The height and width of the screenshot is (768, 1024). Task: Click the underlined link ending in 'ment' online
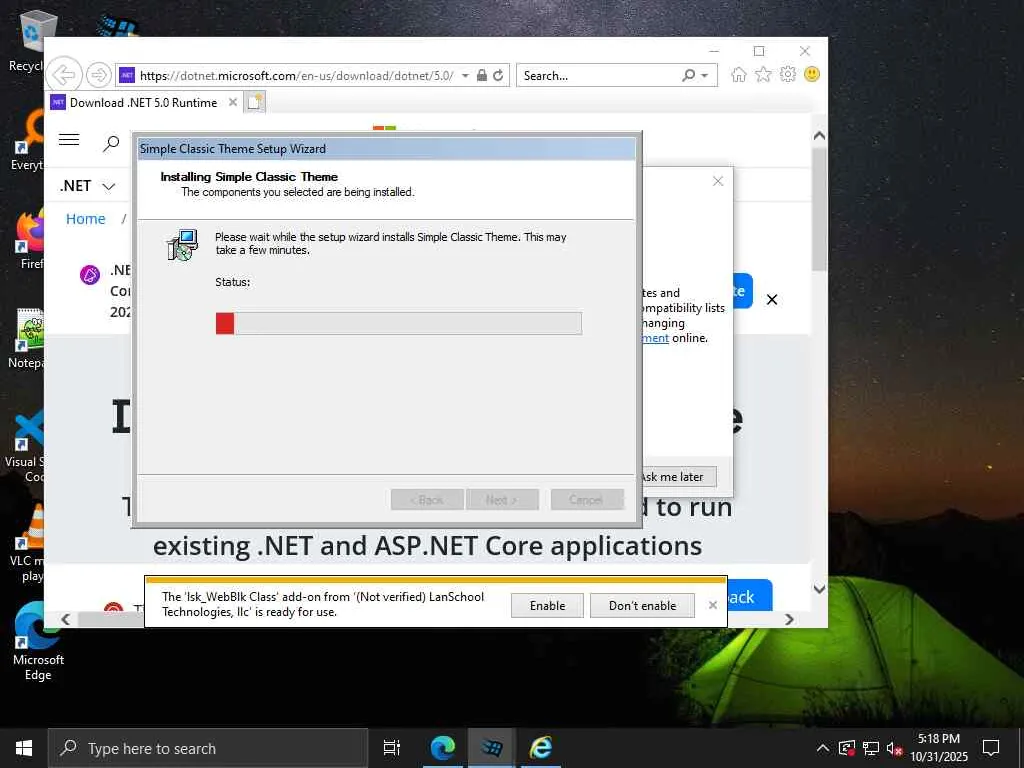click(655, 338)
